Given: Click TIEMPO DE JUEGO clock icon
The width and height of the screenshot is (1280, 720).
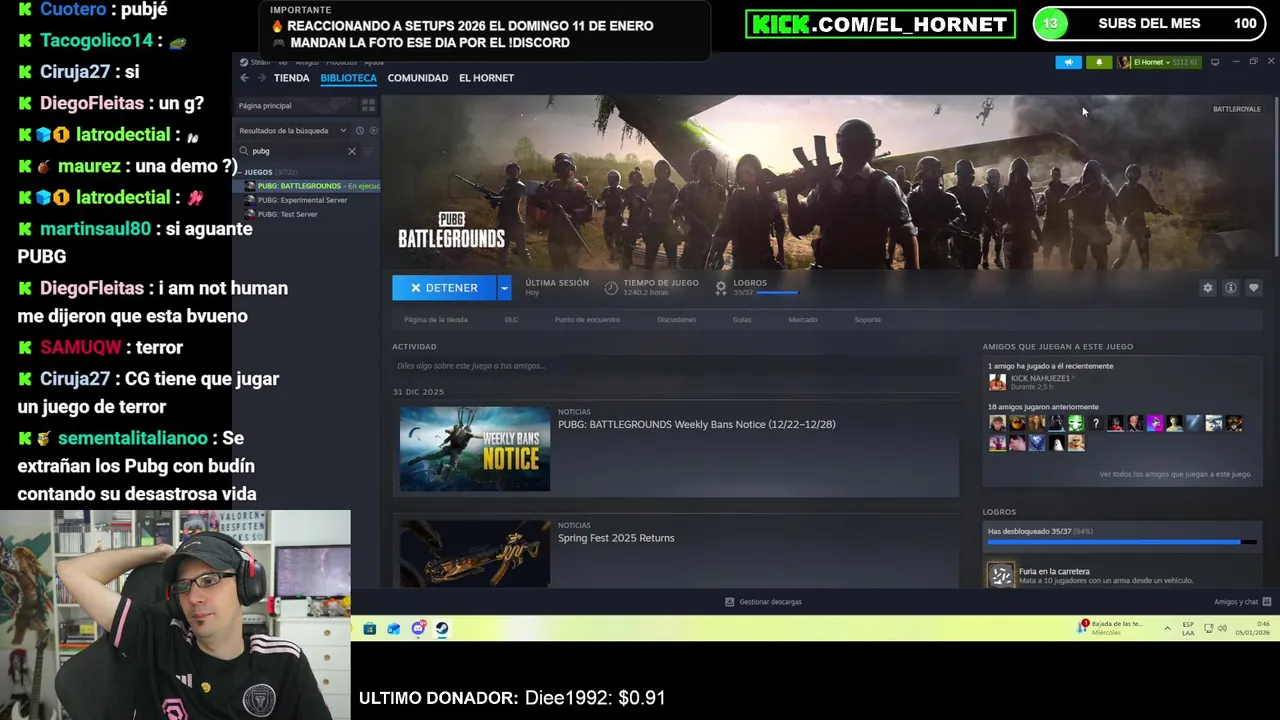Looking at the screenshot, I should point(611,288).
